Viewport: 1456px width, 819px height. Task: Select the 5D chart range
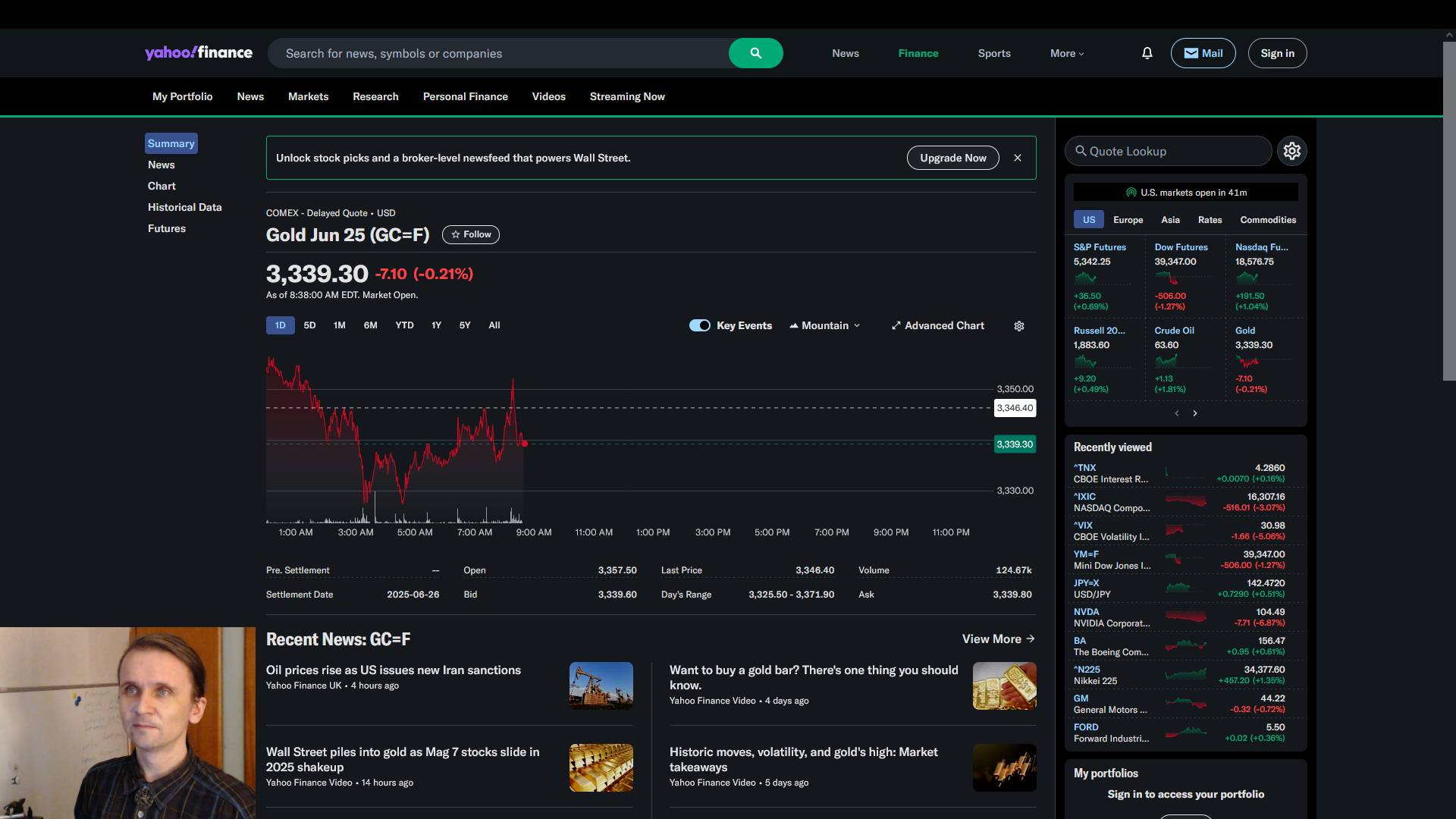309,325
